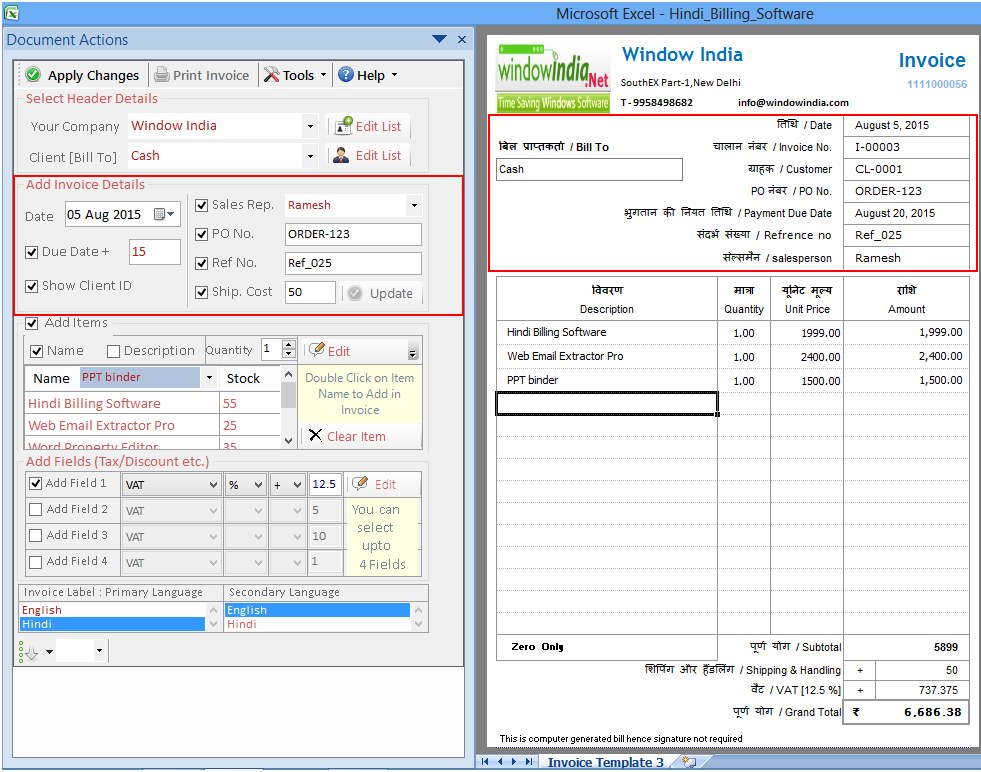Click the Ref No. Ref_025 field
981x772 pixels.
(353, 263)
